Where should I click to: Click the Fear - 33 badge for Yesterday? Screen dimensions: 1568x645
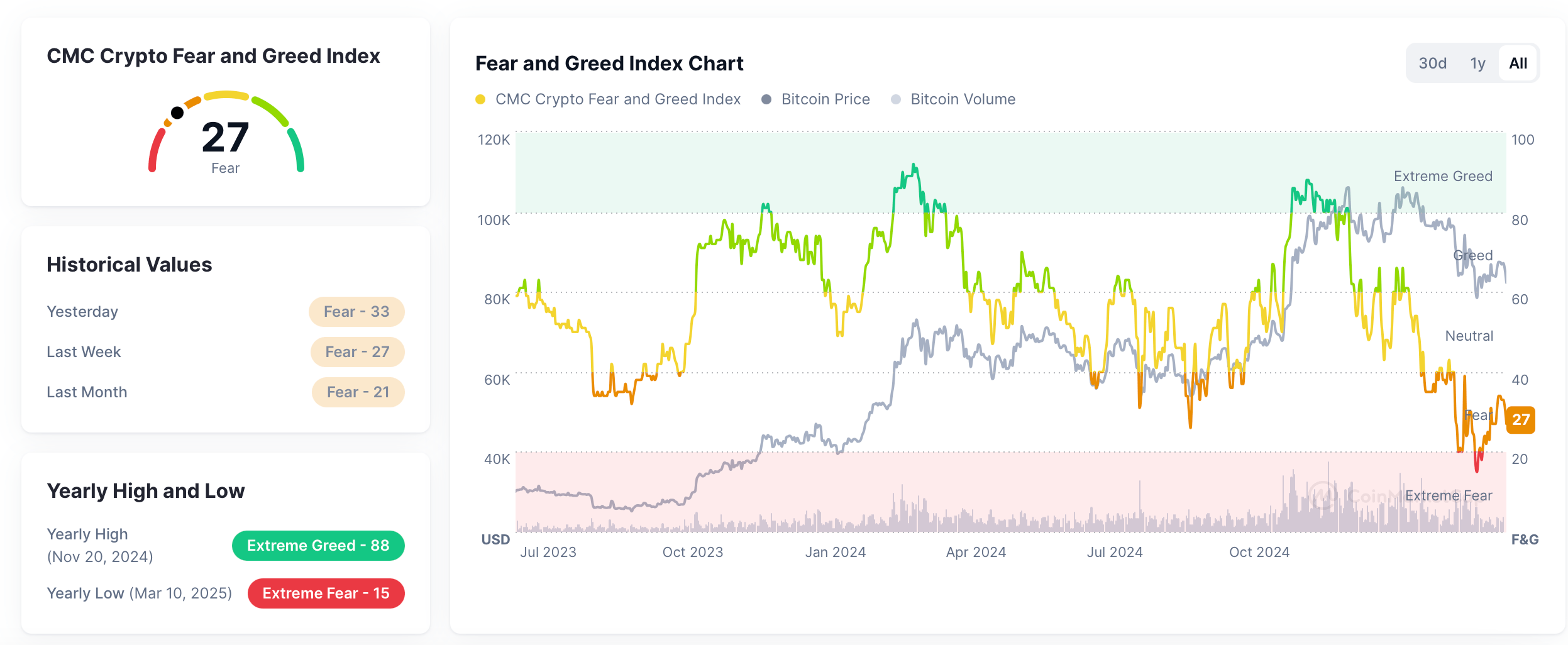click(356, 311)
